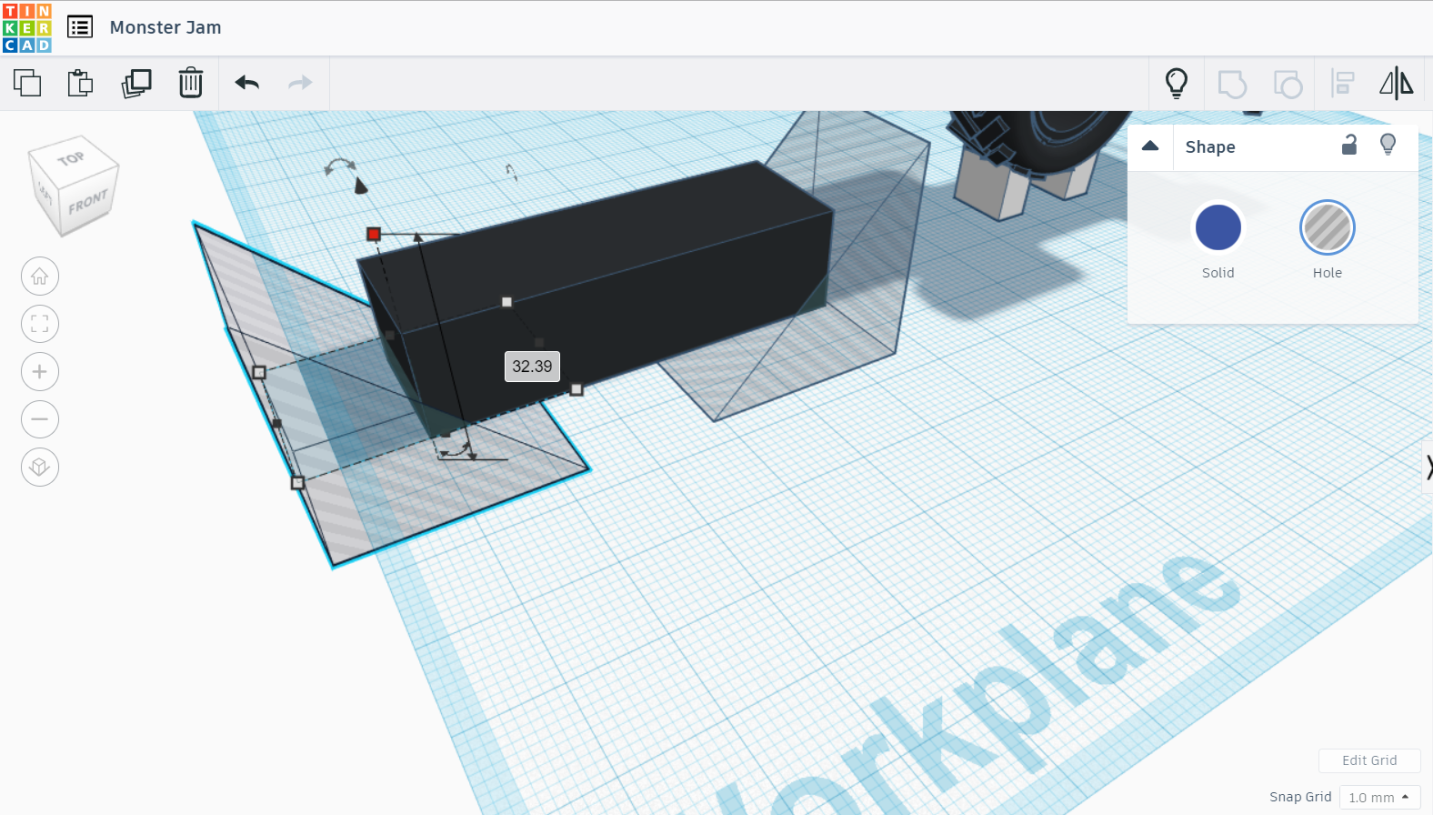Click the black height cone handle
This screenshot has width=1433, height=815.
click(x=361, y=186)
